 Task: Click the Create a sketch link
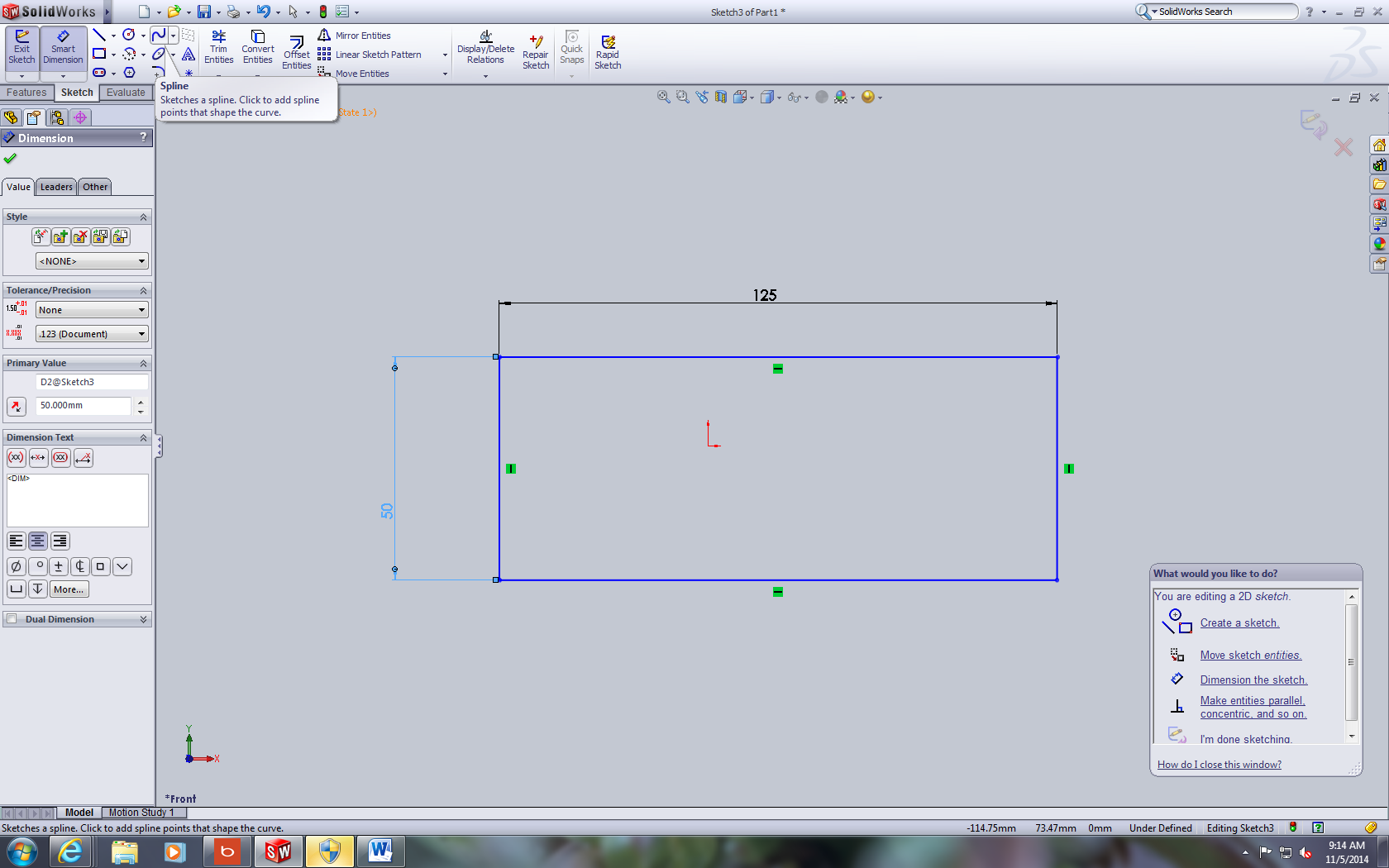pyautogui.click(x=1239, y=623)
